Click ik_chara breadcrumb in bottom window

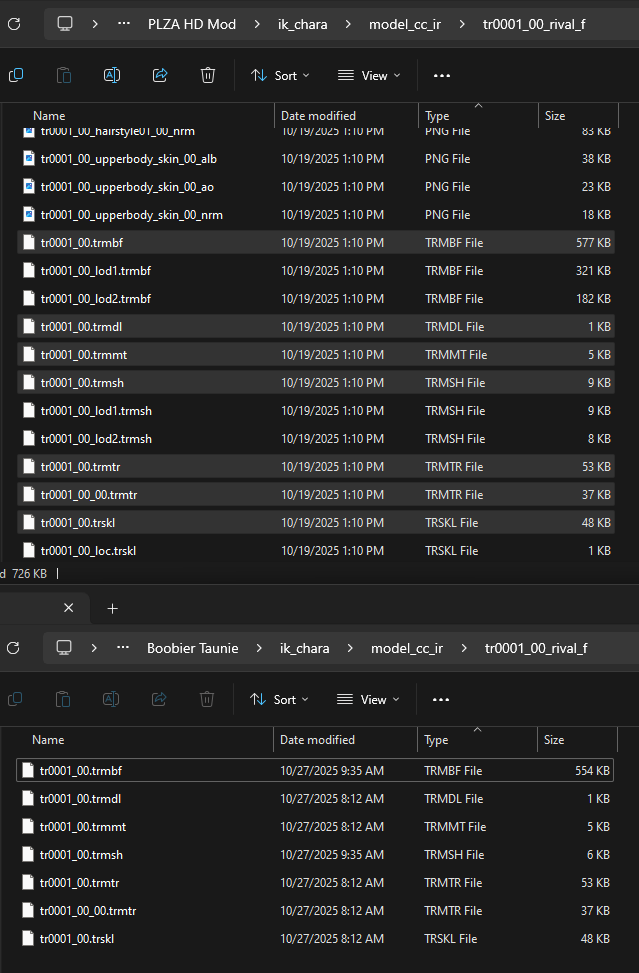305,648
